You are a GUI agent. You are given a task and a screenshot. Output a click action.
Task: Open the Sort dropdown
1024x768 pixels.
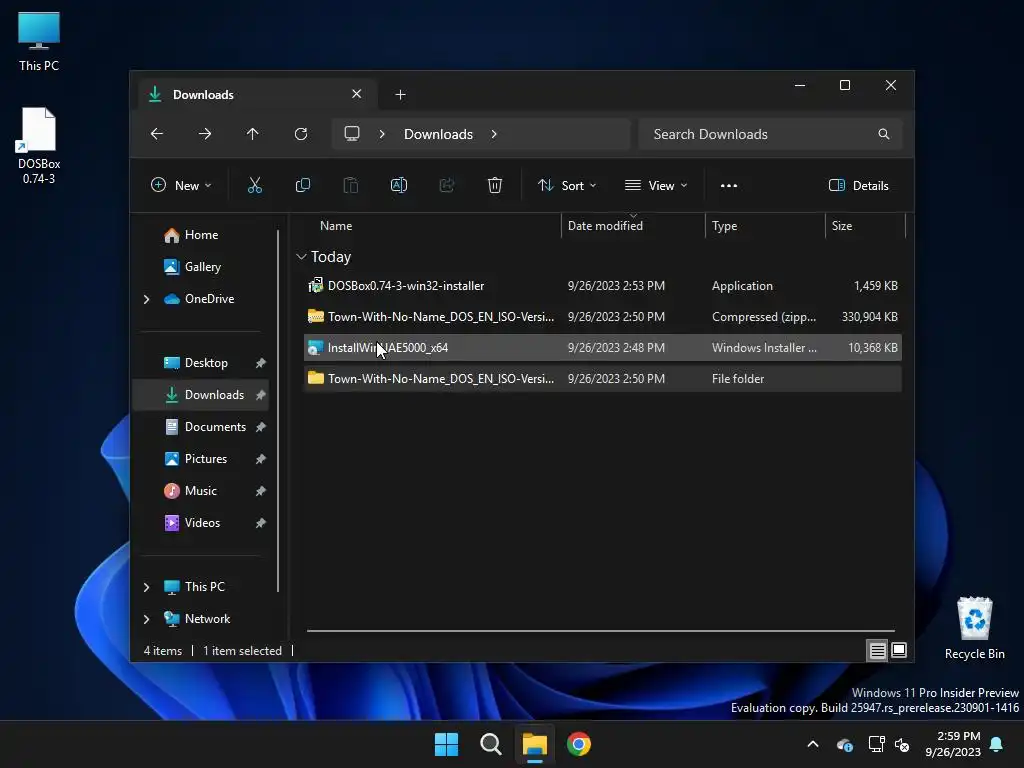[x=567, y=185]
